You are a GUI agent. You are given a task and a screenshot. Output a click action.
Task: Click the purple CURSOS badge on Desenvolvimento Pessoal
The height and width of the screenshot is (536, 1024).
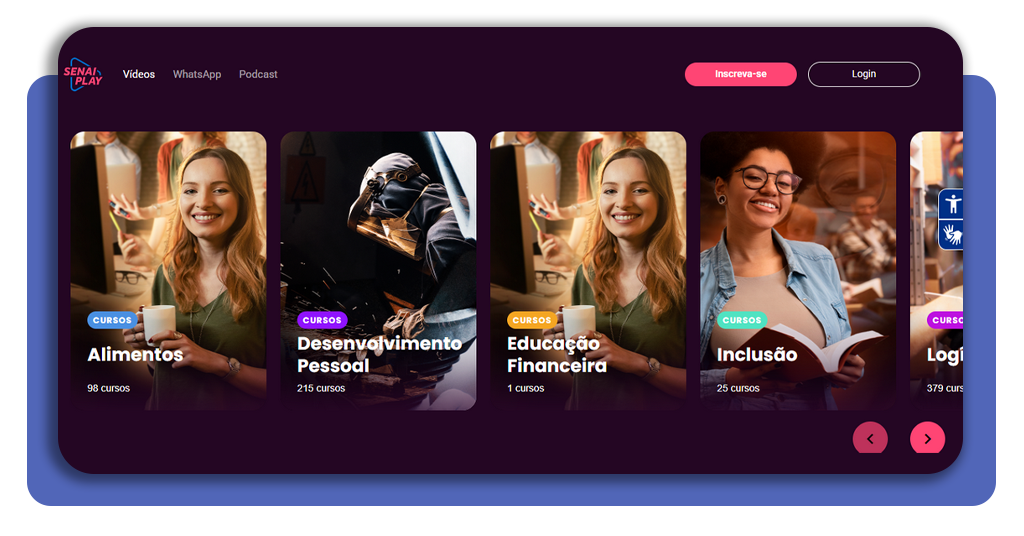322,320
